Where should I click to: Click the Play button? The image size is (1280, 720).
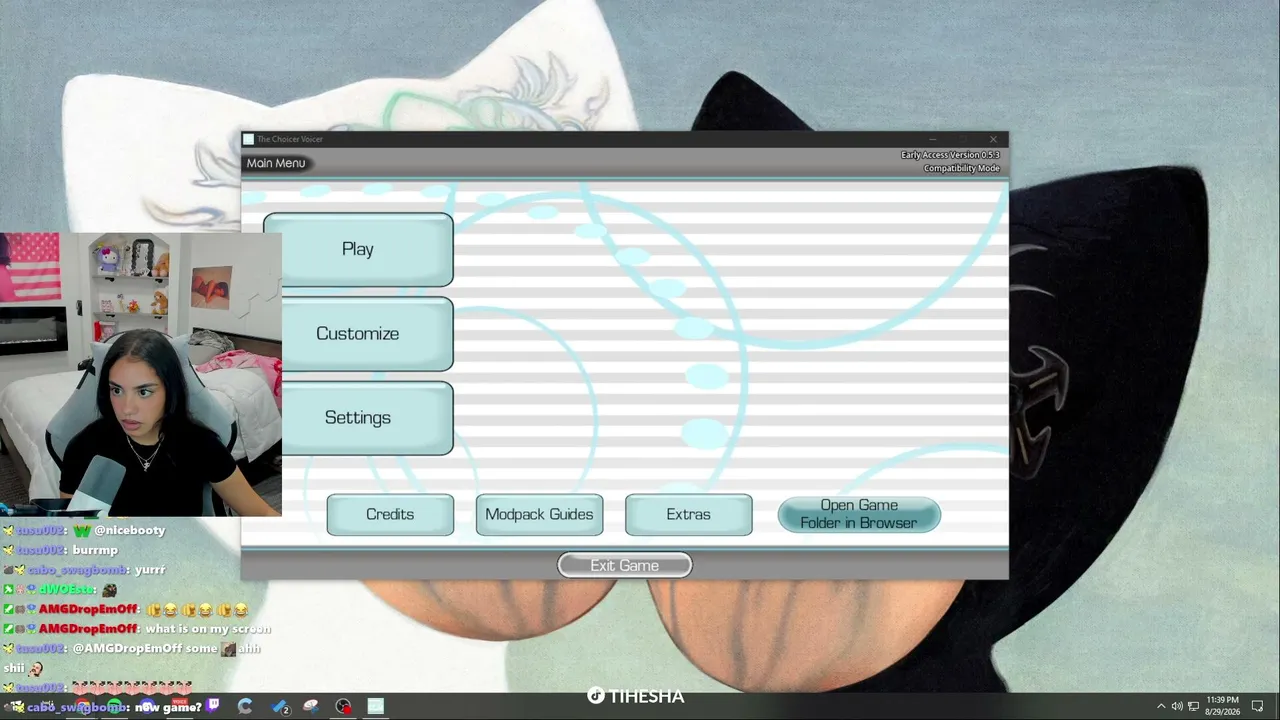[x=358, y=249]
